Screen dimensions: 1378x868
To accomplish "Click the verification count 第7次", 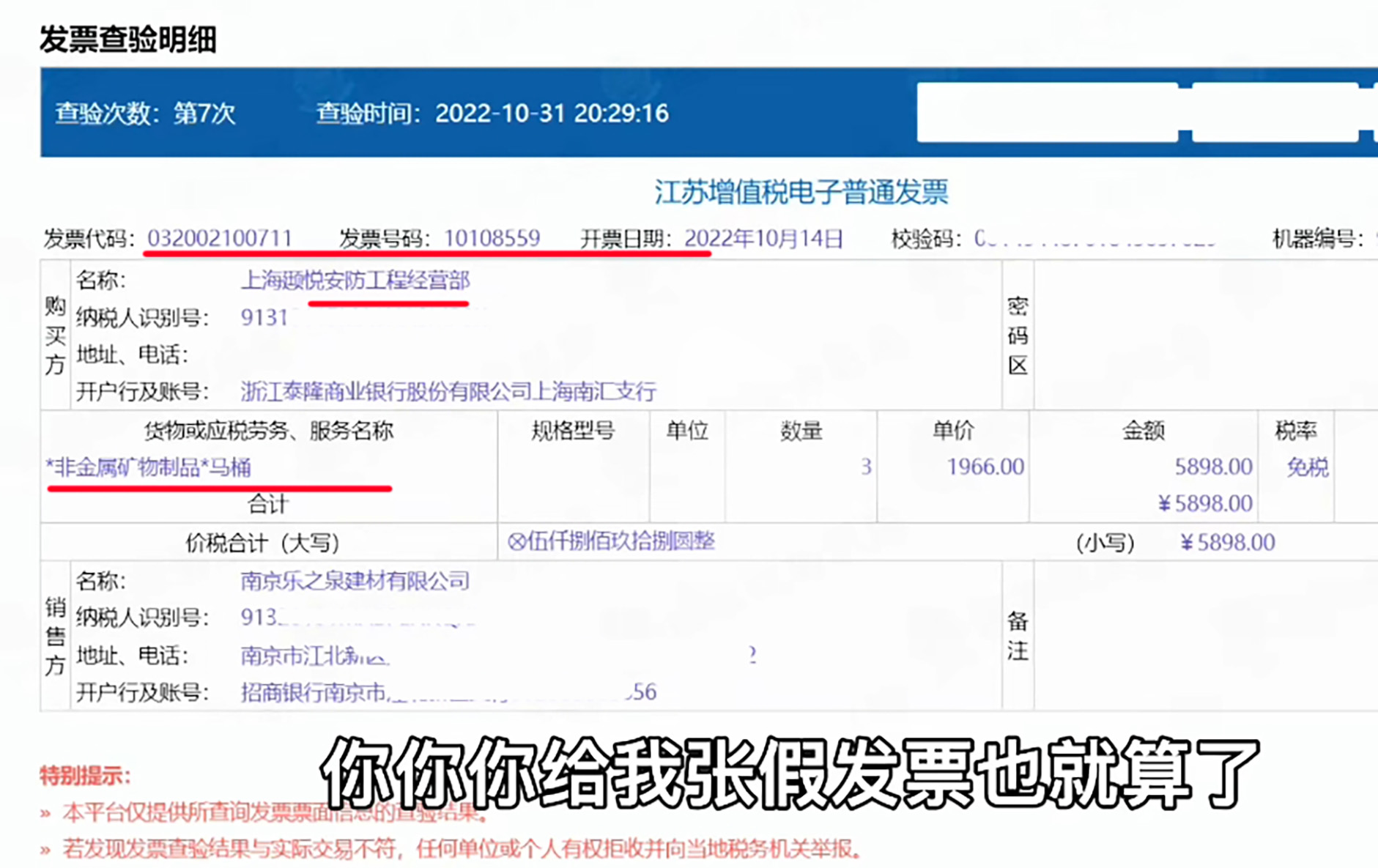I will point(204,114).
